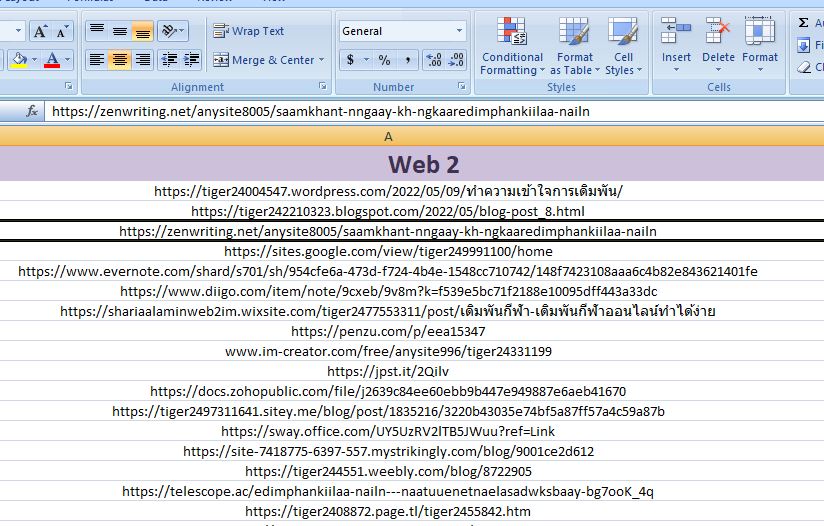Apply Percent Style format
Image resolution: width=824 pixels, height=526 pixels.
[x=385, y=60]
